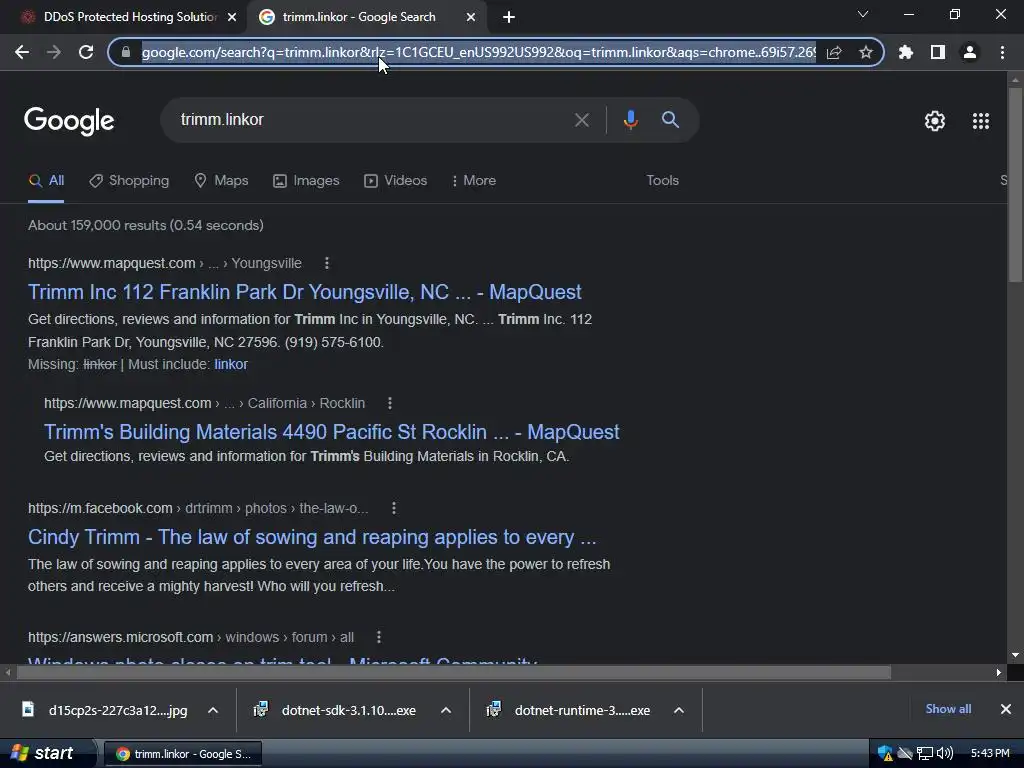
Task: Start voice search with microphone
Action: 630,120
